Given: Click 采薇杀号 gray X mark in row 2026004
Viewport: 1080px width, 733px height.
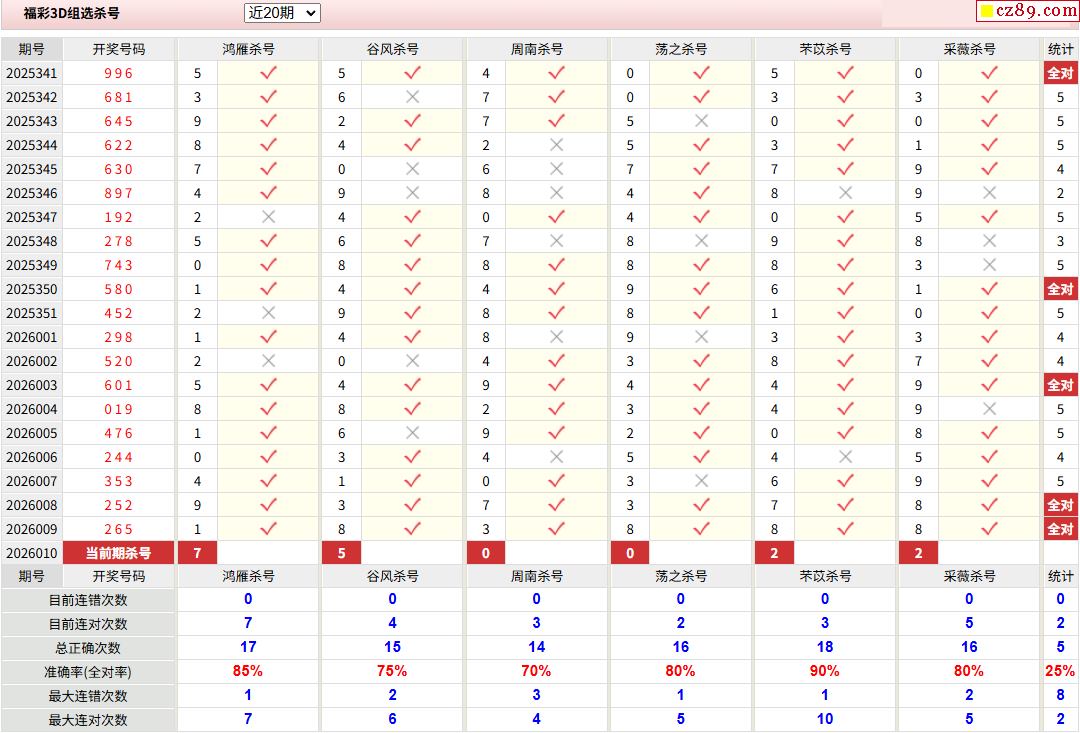Looking at the screenshot, I should pyautogui.click(x=989, y=409).
